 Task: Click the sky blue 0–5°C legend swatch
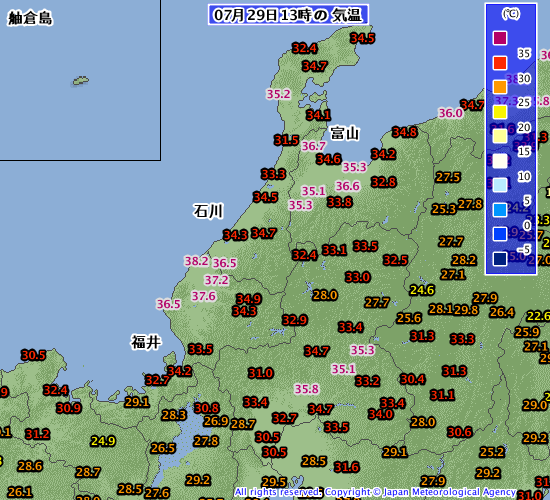click(x=500, y=209)
